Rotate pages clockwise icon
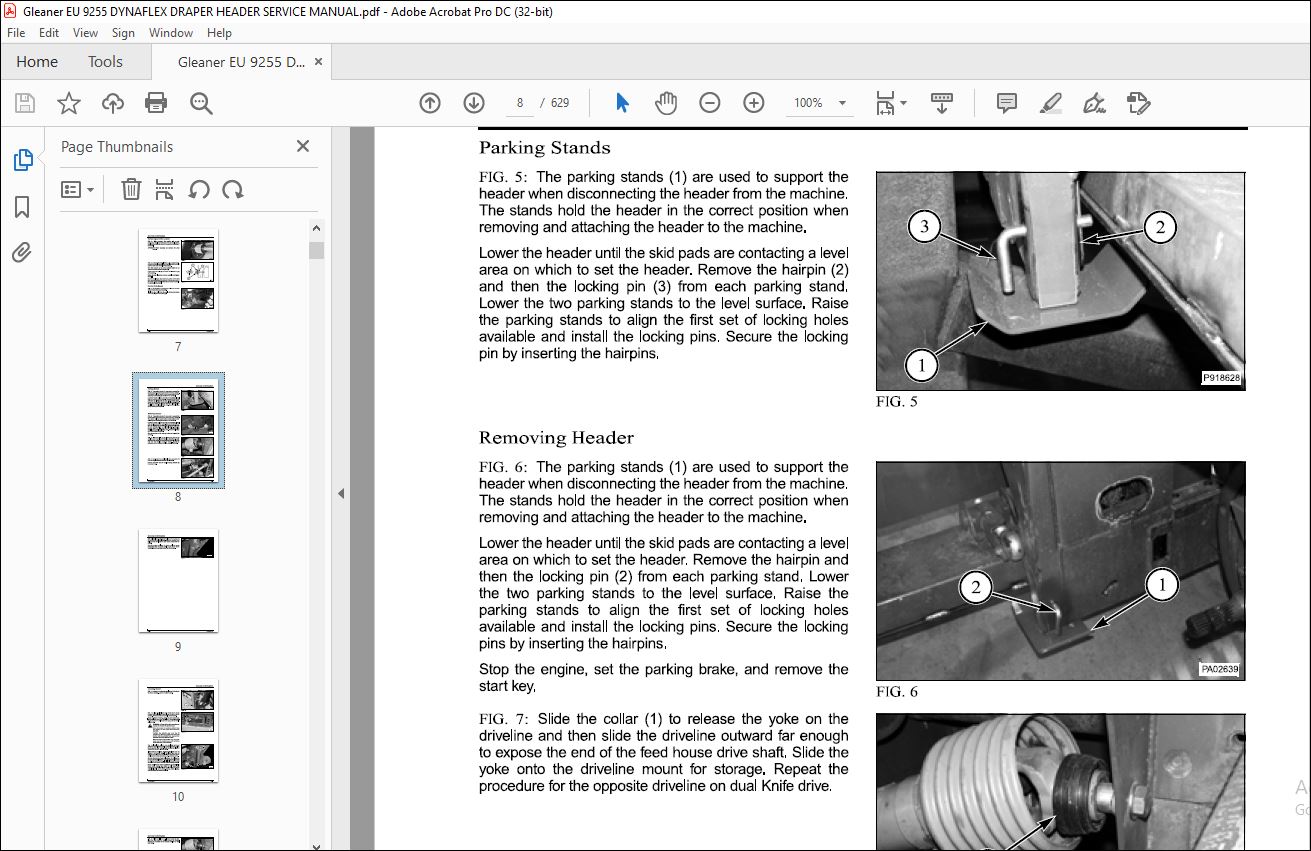The width and height of the screenshot is (1311, 851). tap(232, 189)
